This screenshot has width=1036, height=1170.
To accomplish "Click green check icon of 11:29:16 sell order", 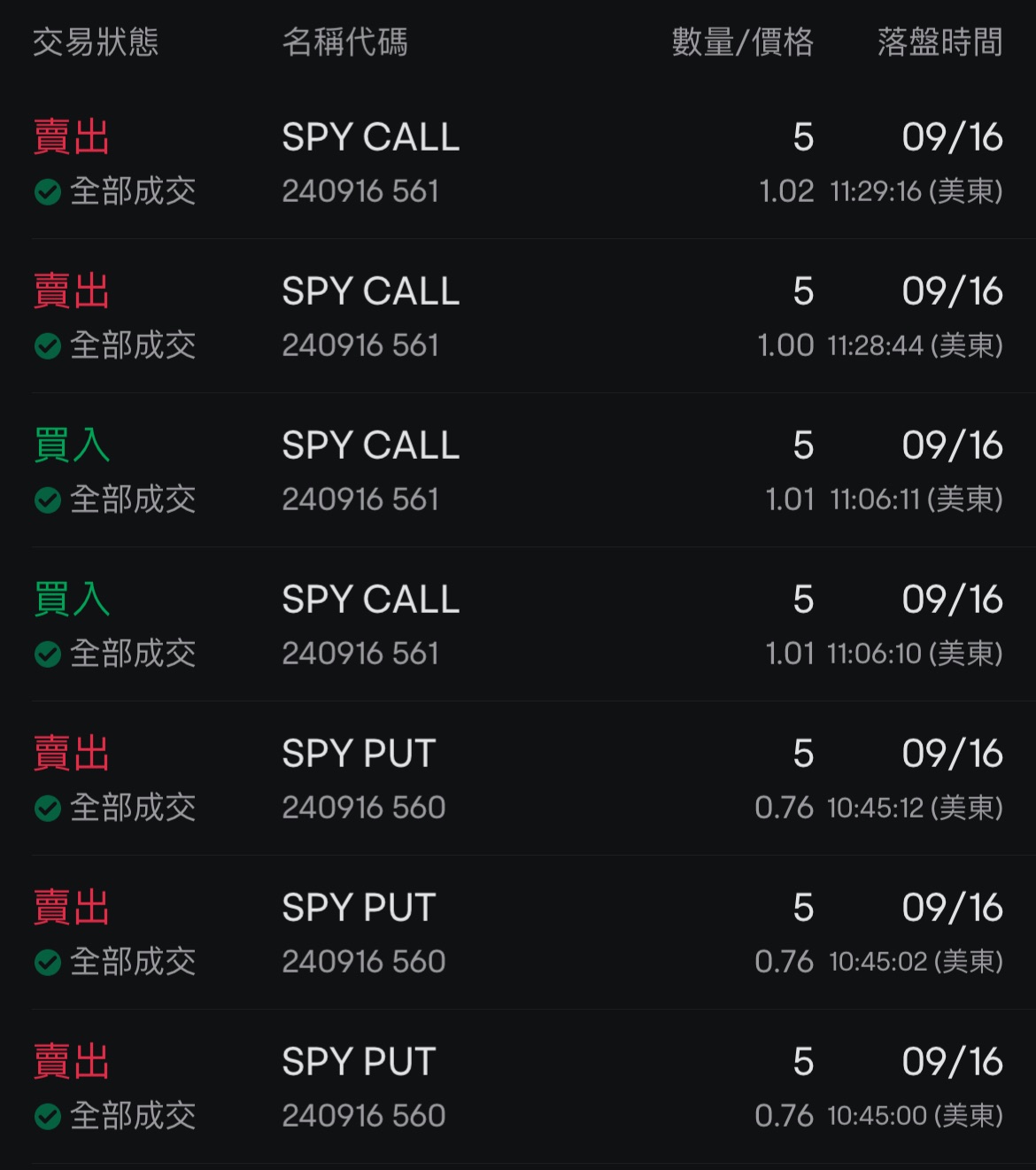I will point(48,191).
